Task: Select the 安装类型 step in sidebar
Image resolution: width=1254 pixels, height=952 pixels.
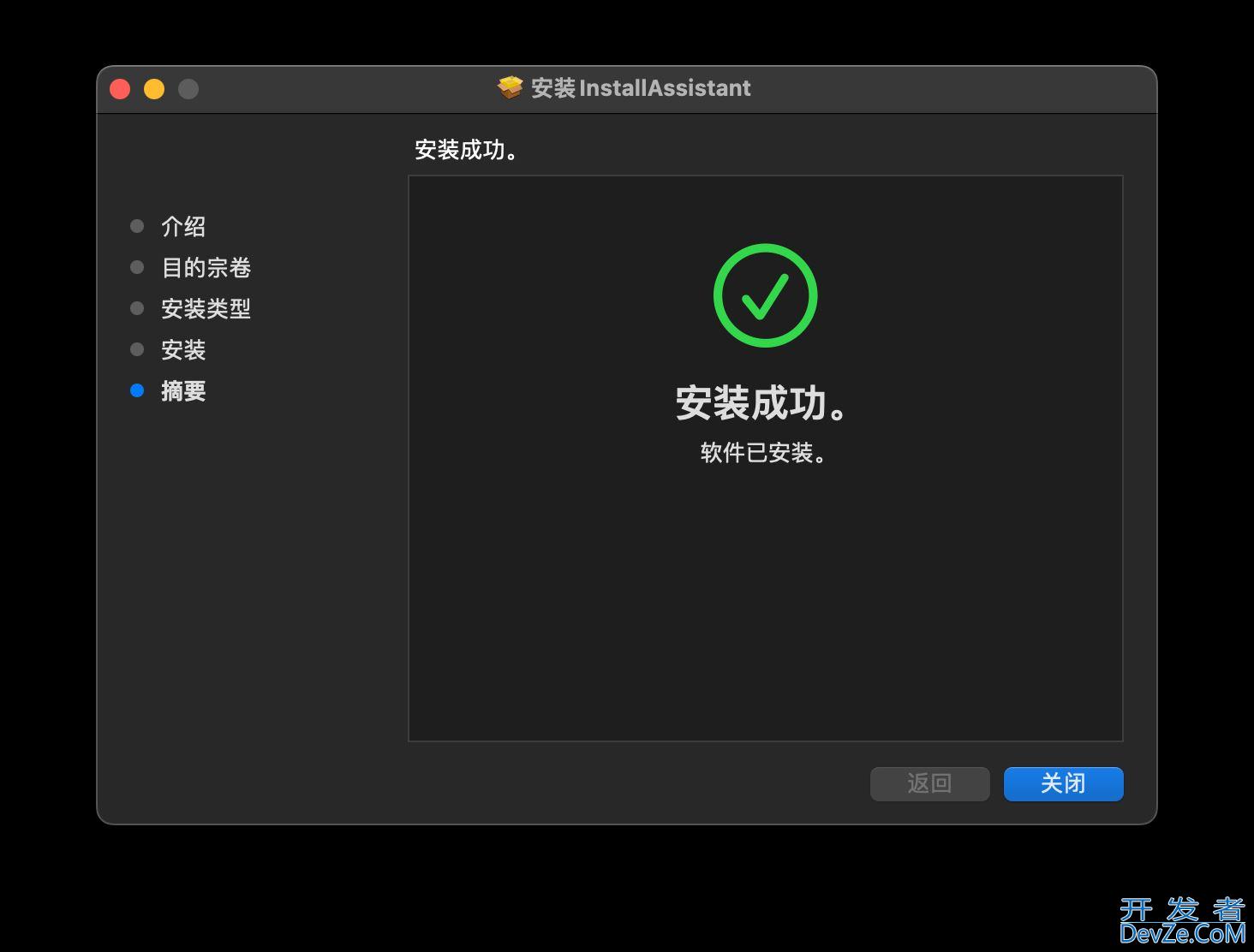Action: 206,308
